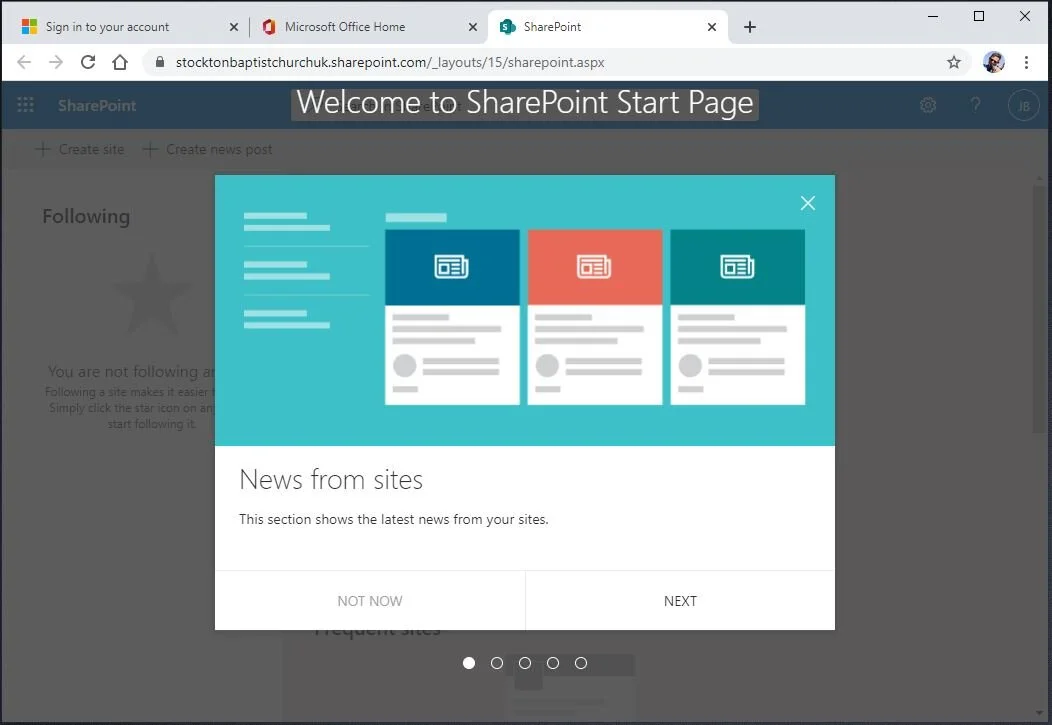Open a new browser tab
1052x725 pixels.
[750, 27]
